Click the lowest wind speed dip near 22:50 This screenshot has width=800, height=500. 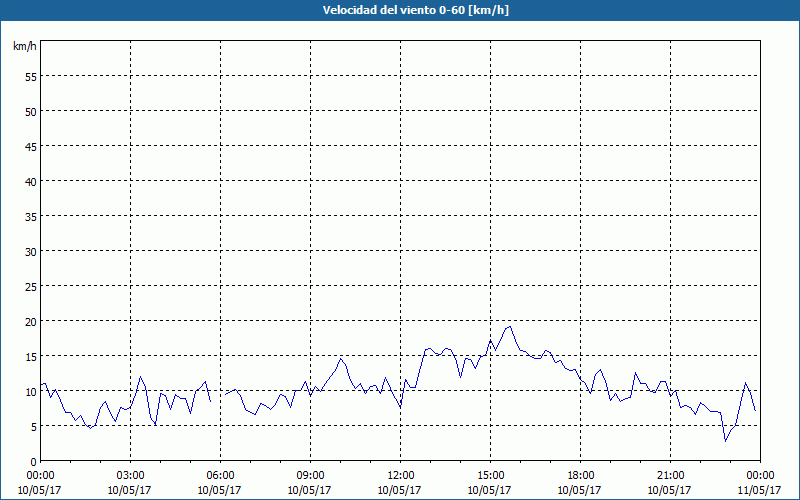tap(725, 441)
